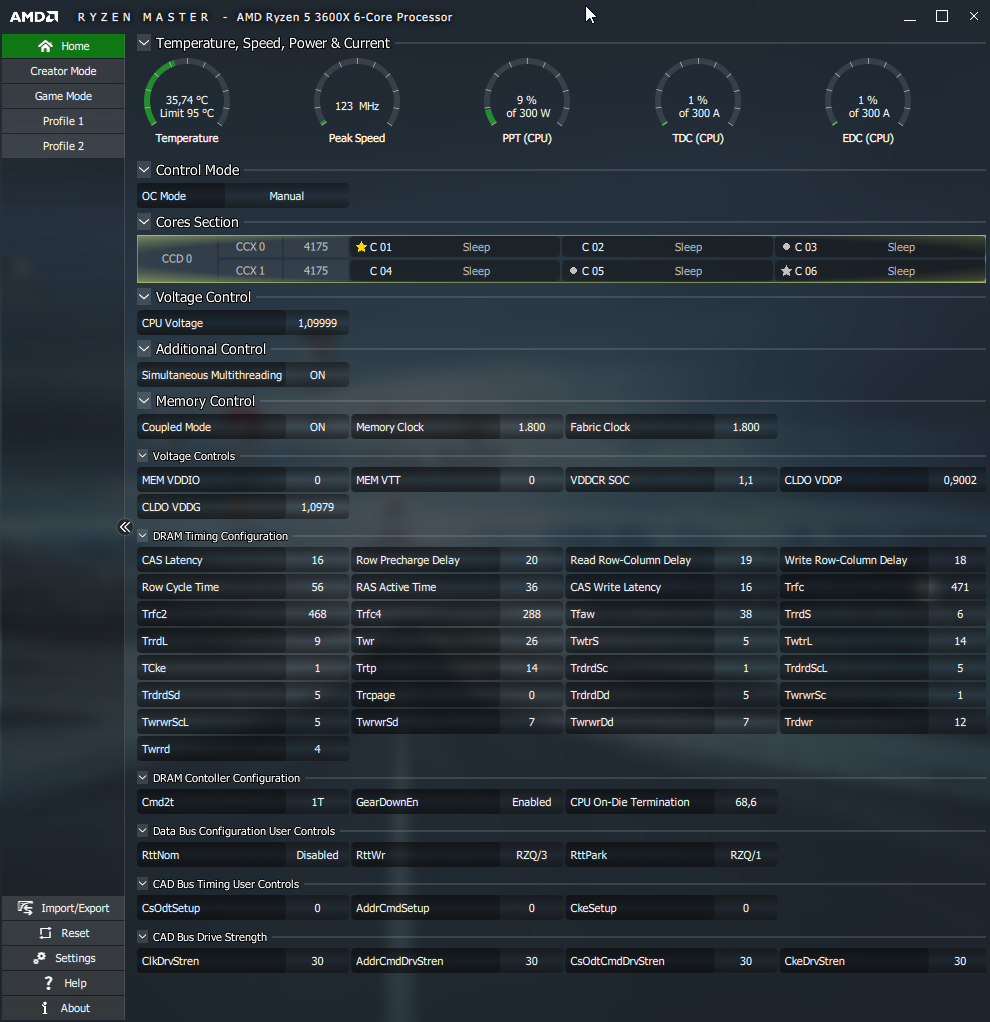990x1022 pixels.
Task: Click Memory Clock value 1.800
Action: click(x=531, y=428)
